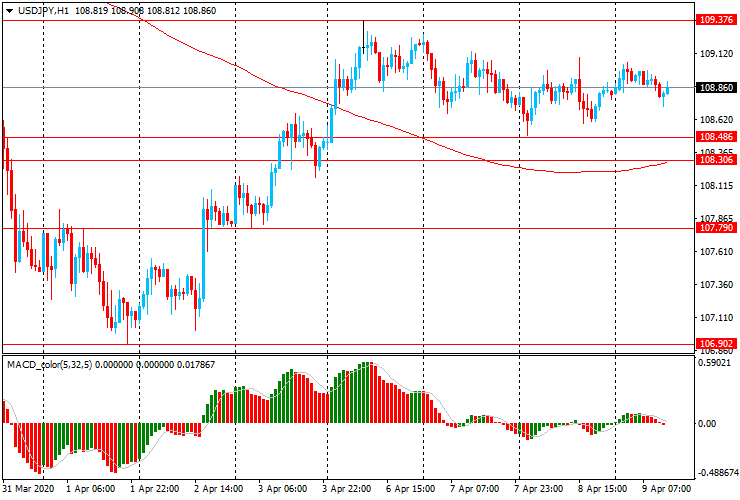The image size is (740, 500).
Task: Click the 0.59021 MACD scale value
Action: pyautogui.click(x=716, y=363)
